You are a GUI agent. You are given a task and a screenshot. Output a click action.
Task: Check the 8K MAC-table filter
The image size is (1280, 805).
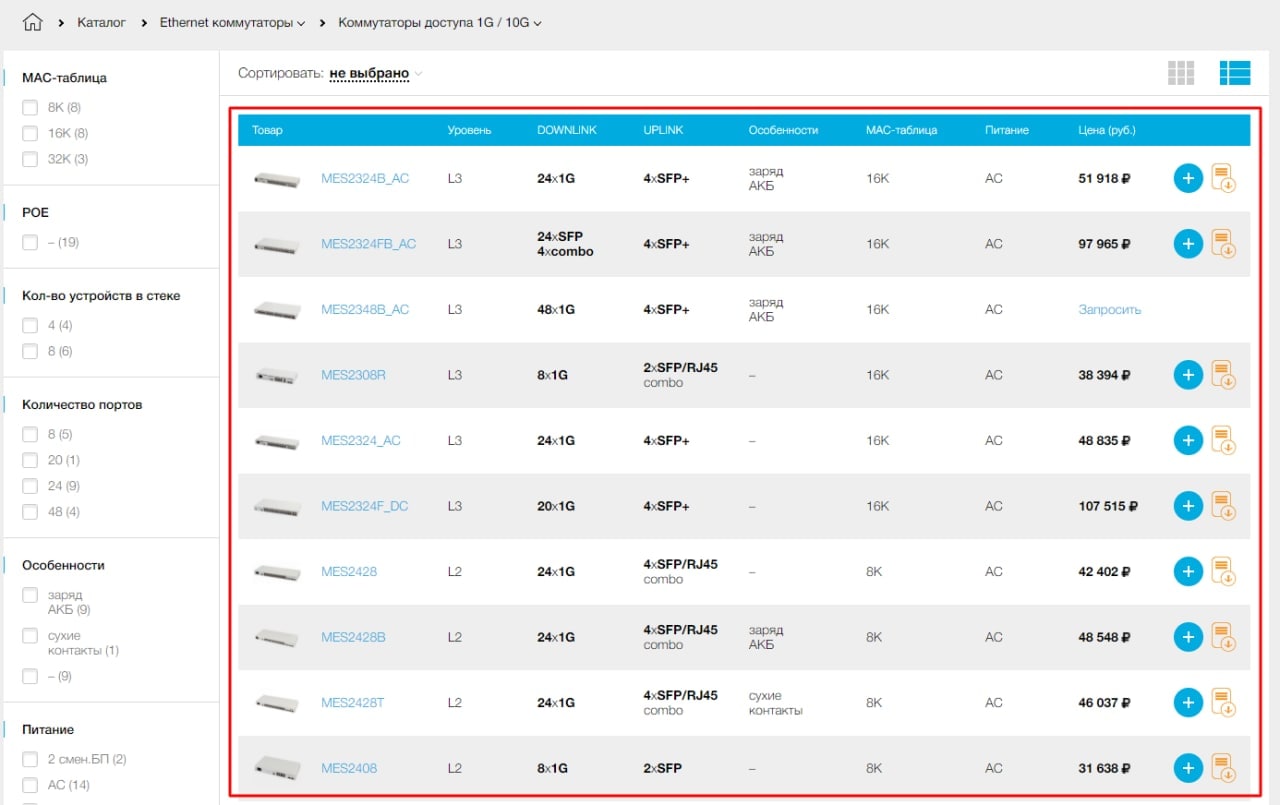coord(30,107)
